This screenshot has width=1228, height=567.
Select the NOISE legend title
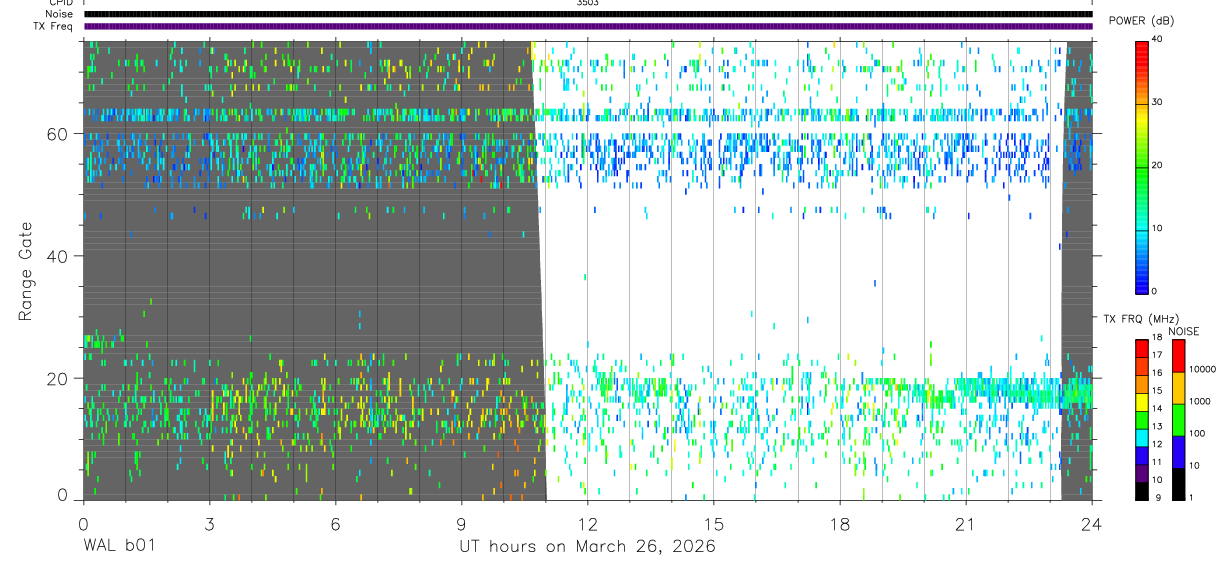(1184, 331)
